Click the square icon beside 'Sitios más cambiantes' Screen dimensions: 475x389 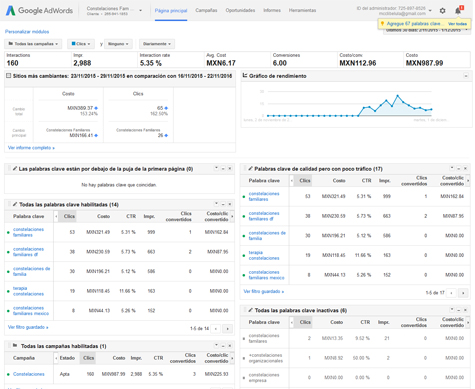9,76
